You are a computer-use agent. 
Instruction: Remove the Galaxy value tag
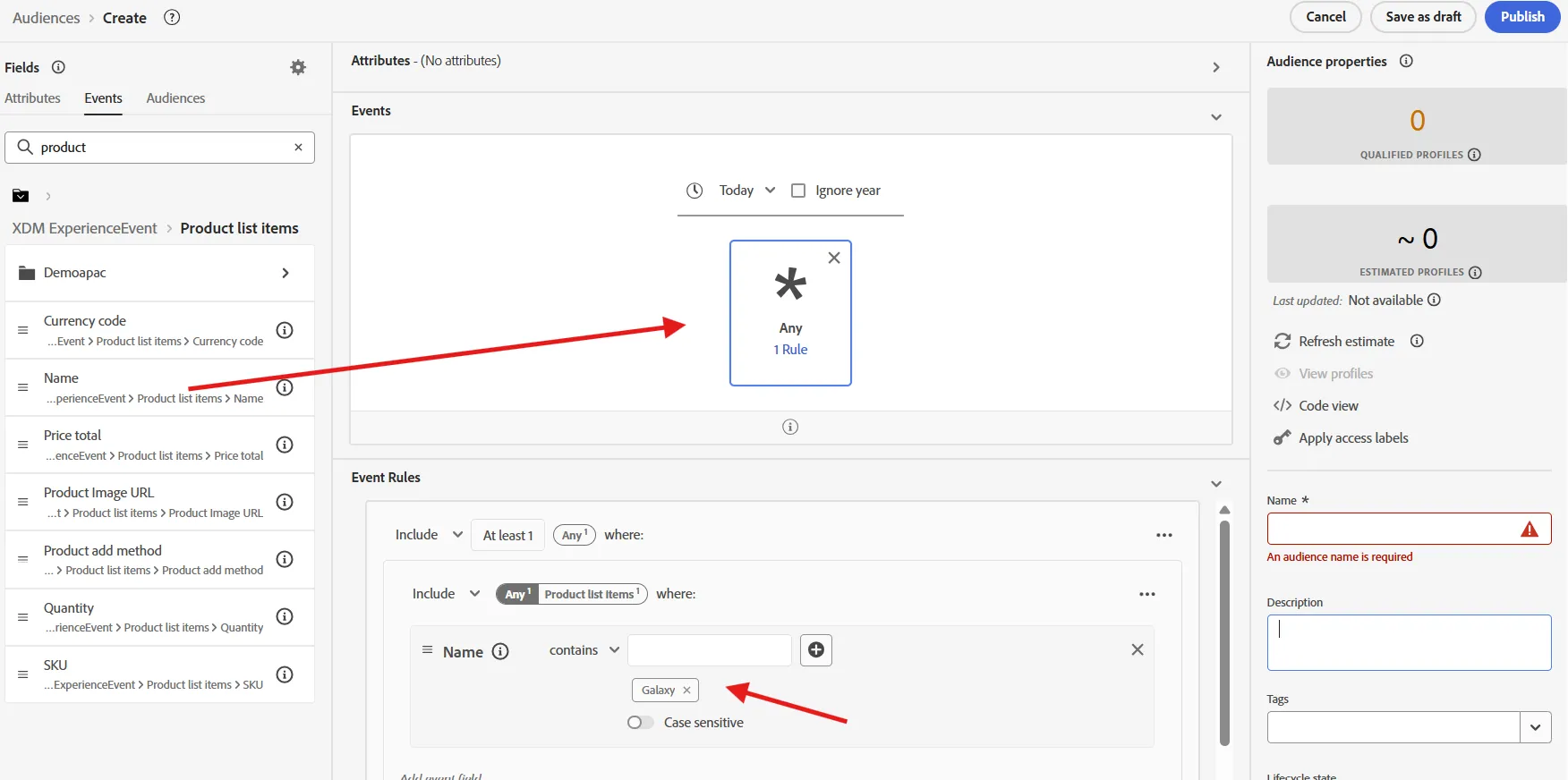[x=686, y=690]
